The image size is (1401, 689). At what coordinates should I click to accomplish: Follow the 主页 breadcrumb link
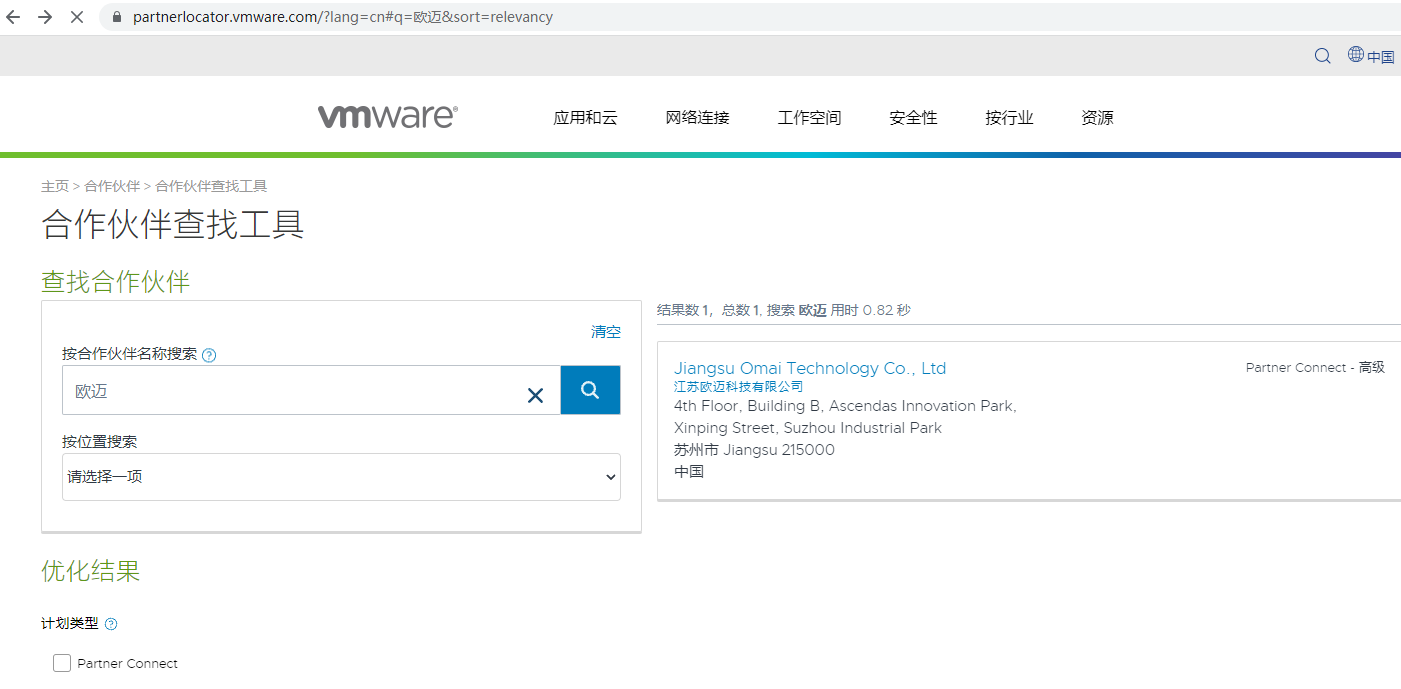click(55, 186)
